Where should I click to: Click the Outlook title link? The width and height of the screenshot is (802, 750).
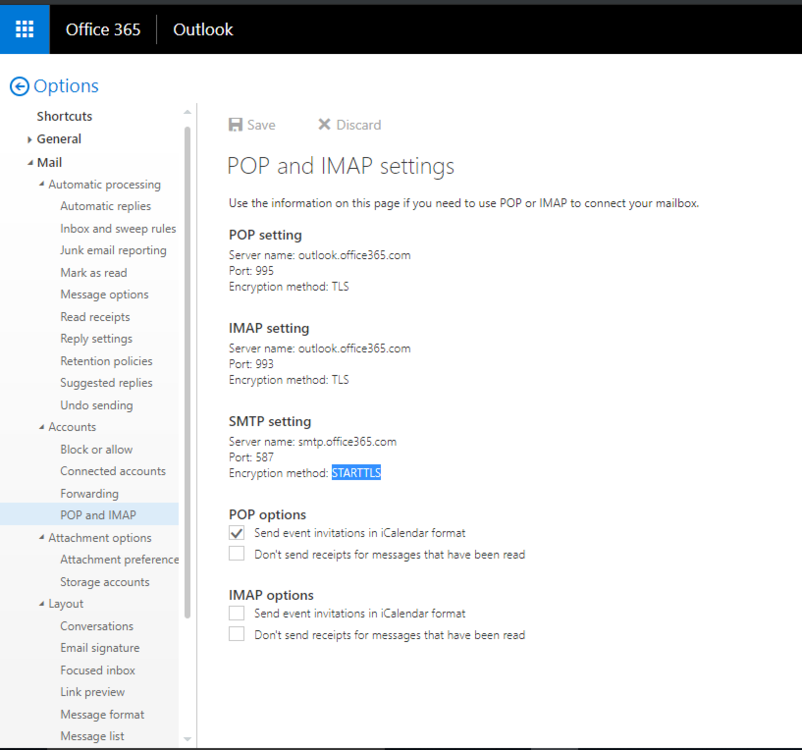(203, 29)
